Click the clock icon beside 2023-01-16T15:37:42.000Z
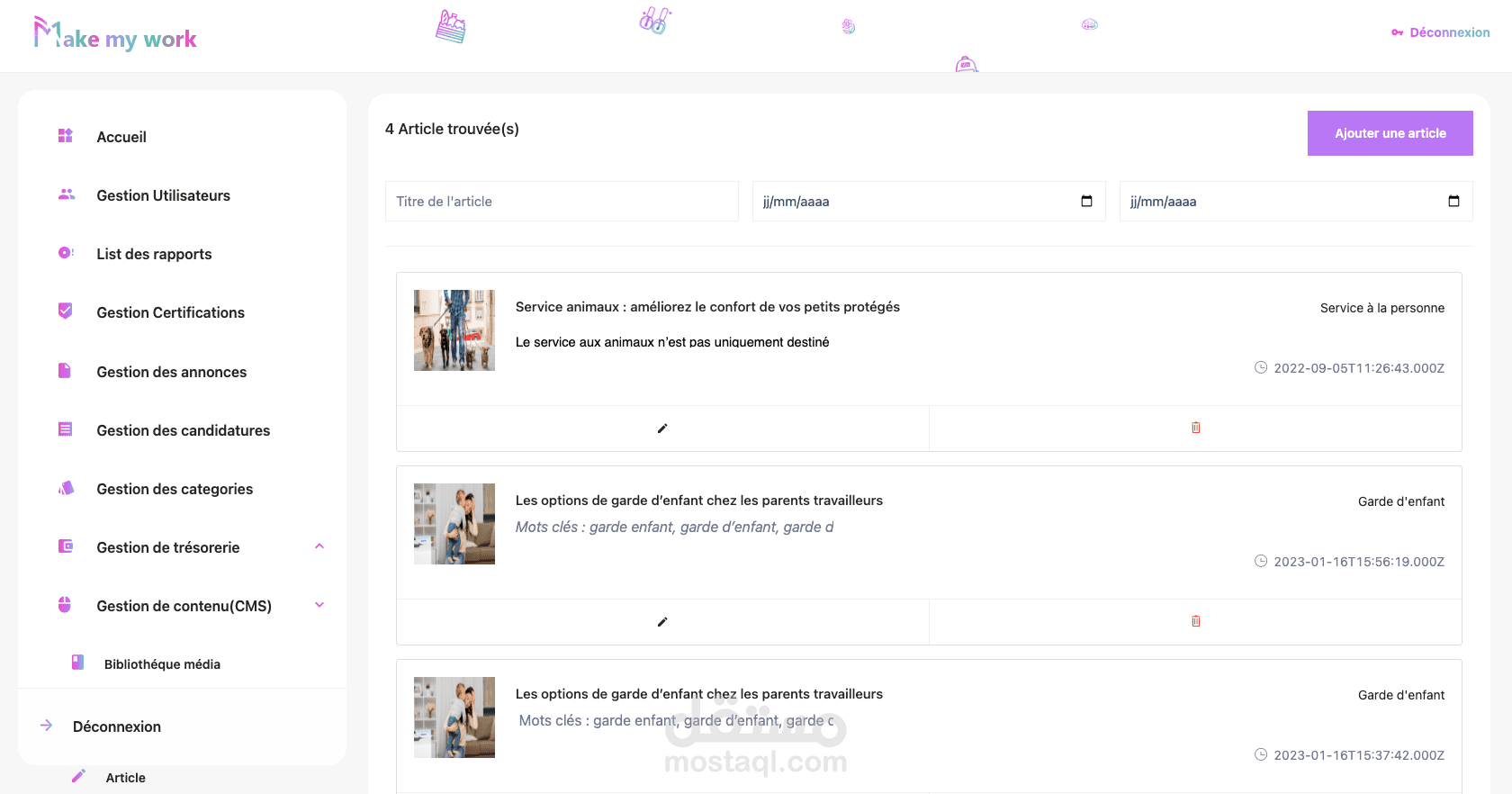Viewport: 1512px width, 794px height. (x=1261, y=754)
